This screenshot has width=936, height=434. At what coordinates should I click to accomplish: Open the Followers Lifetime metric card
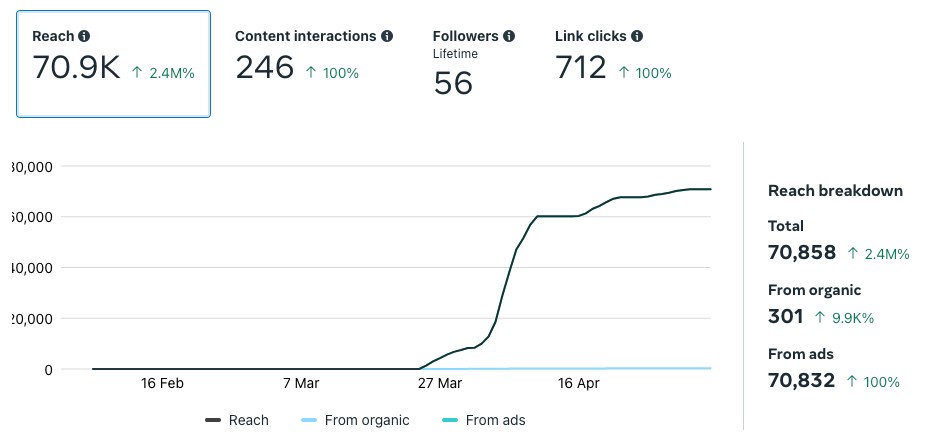pos(474,64)
